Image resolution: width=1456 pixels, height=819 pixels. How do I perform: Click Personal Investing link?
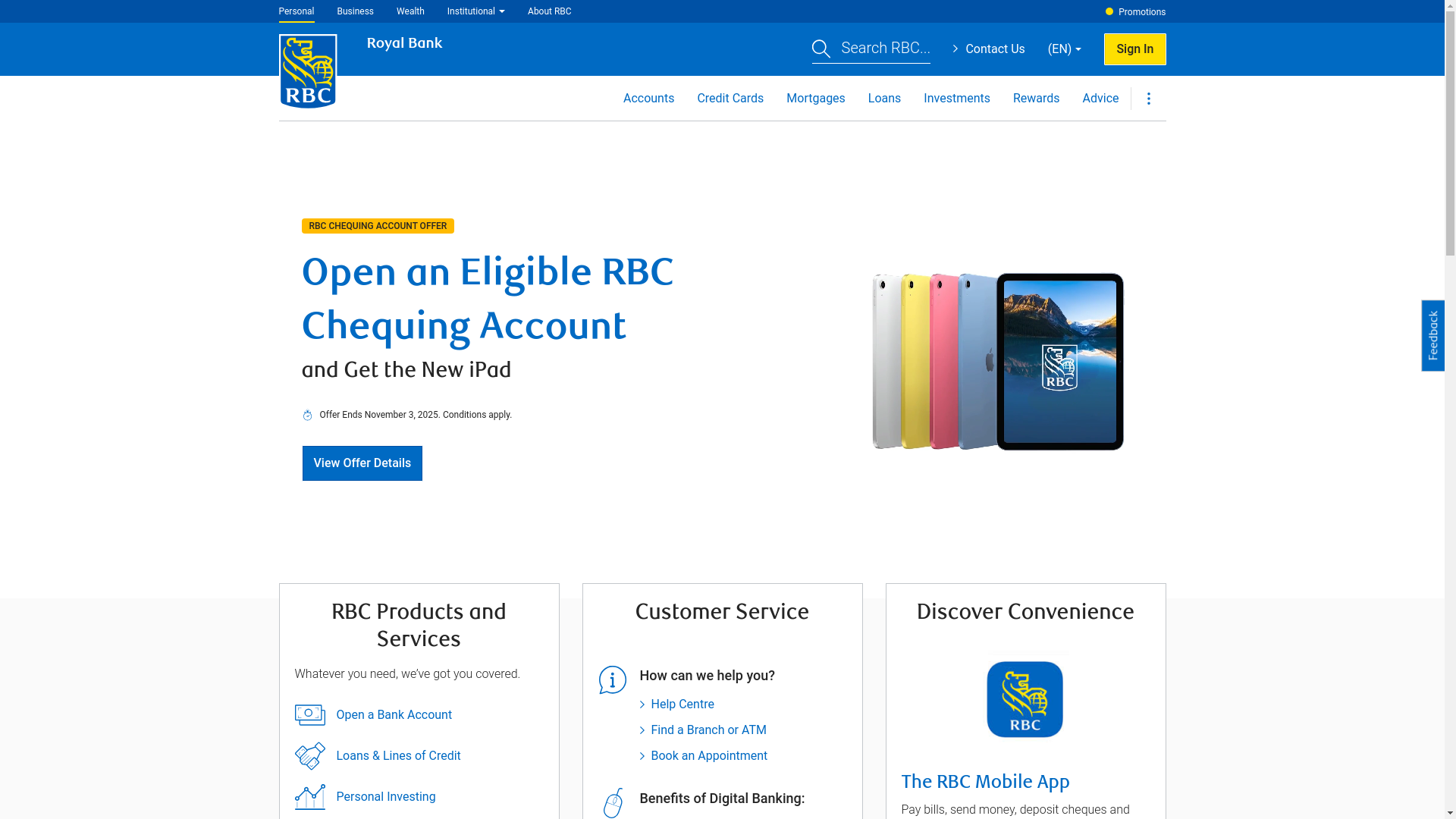point(385,797)
